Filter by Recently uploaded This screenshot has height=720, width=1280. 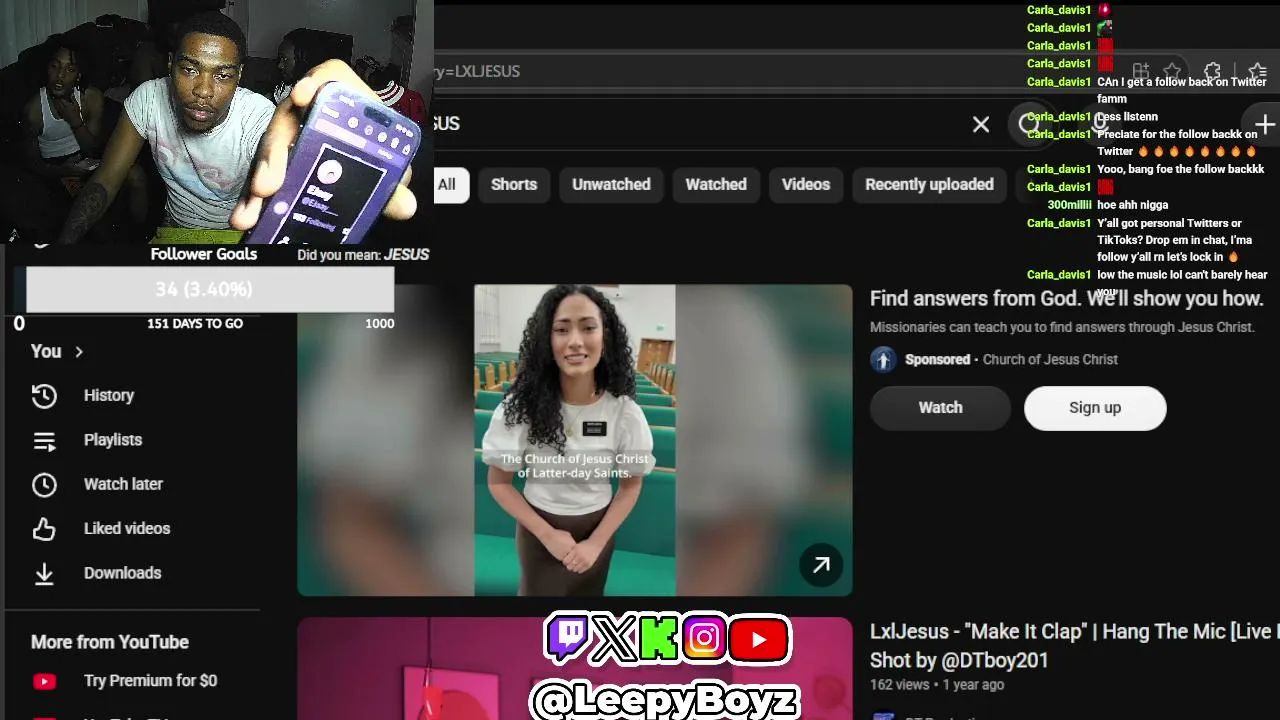pyautogui.click(x=929, y=185)
